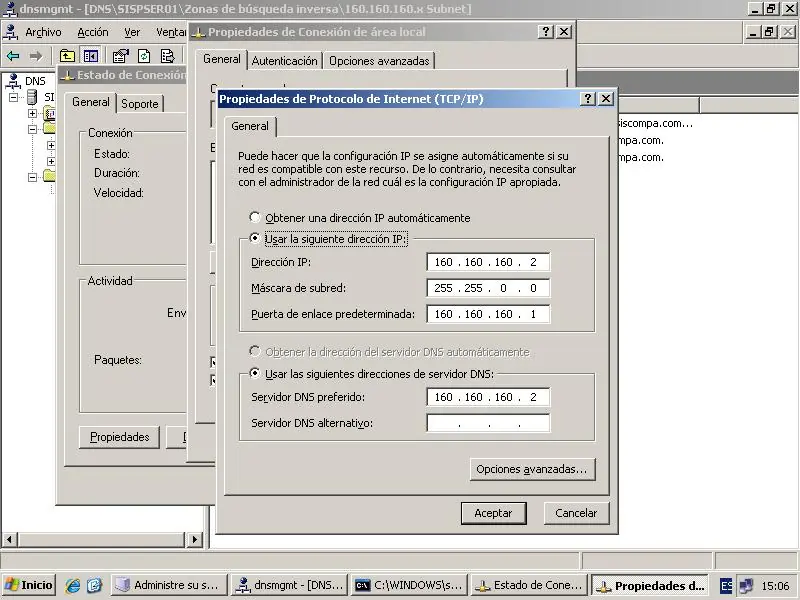Screen dimensions: 800x600
Task: Switch to the Opciones avanzadas tab
Action: click(x=379, y=61)
